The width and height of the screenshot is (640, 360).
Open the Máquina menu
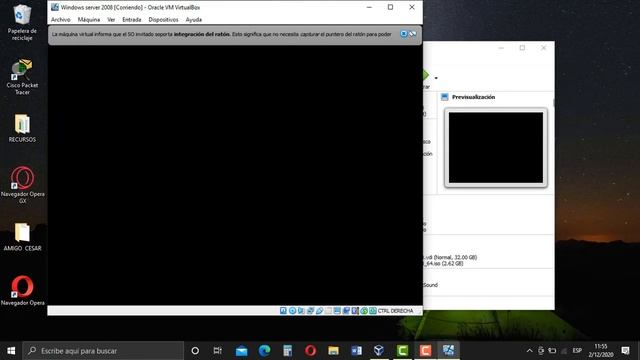click(x=89, y=20)
